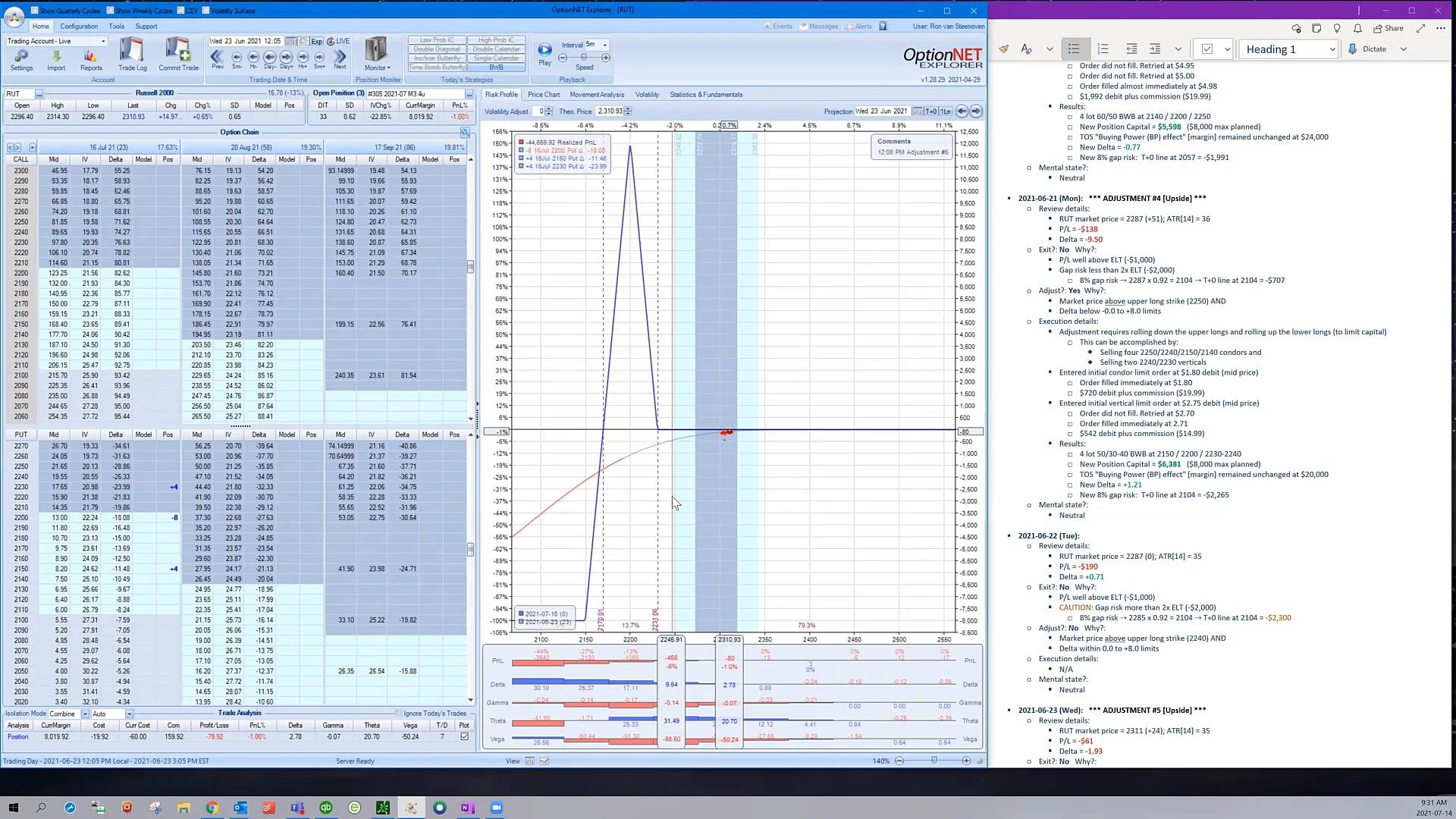Open the Movement Analysis tab

click(597, 95)
